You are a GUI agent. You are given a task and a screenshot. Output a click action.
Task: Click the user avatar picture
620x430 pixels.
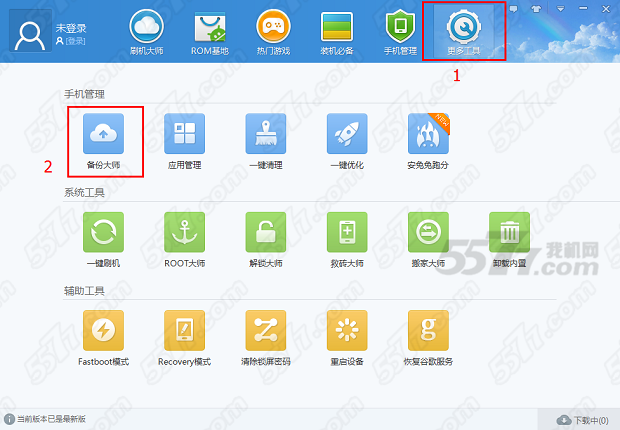tap(30, 31)
